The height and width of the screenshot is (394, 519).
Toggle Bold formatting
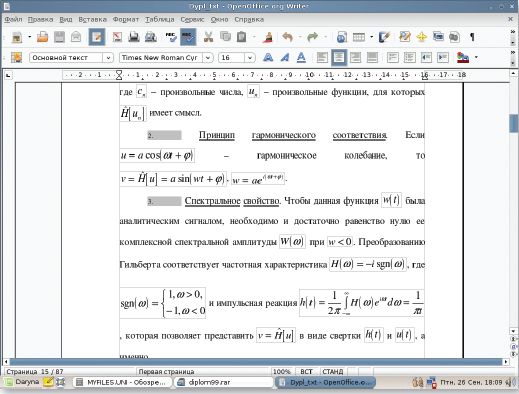(268, 58)
